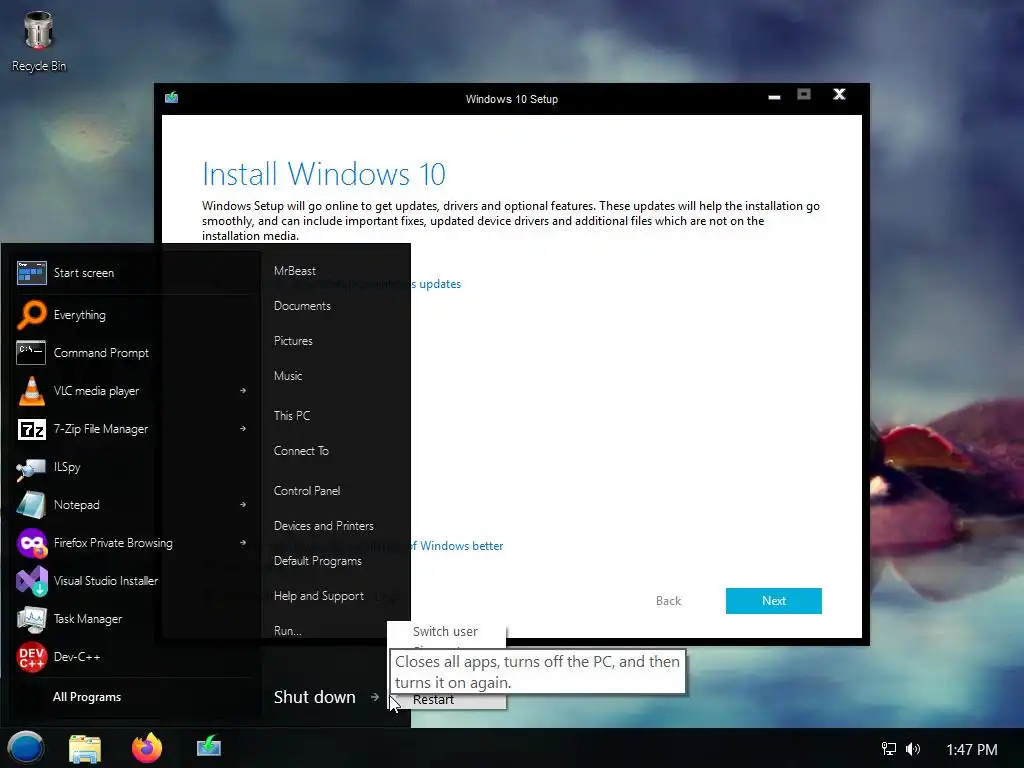This screenshot has width=1024, height=768.
Task: Launch the Dev-C++ icon
Action: pos(31,657)
